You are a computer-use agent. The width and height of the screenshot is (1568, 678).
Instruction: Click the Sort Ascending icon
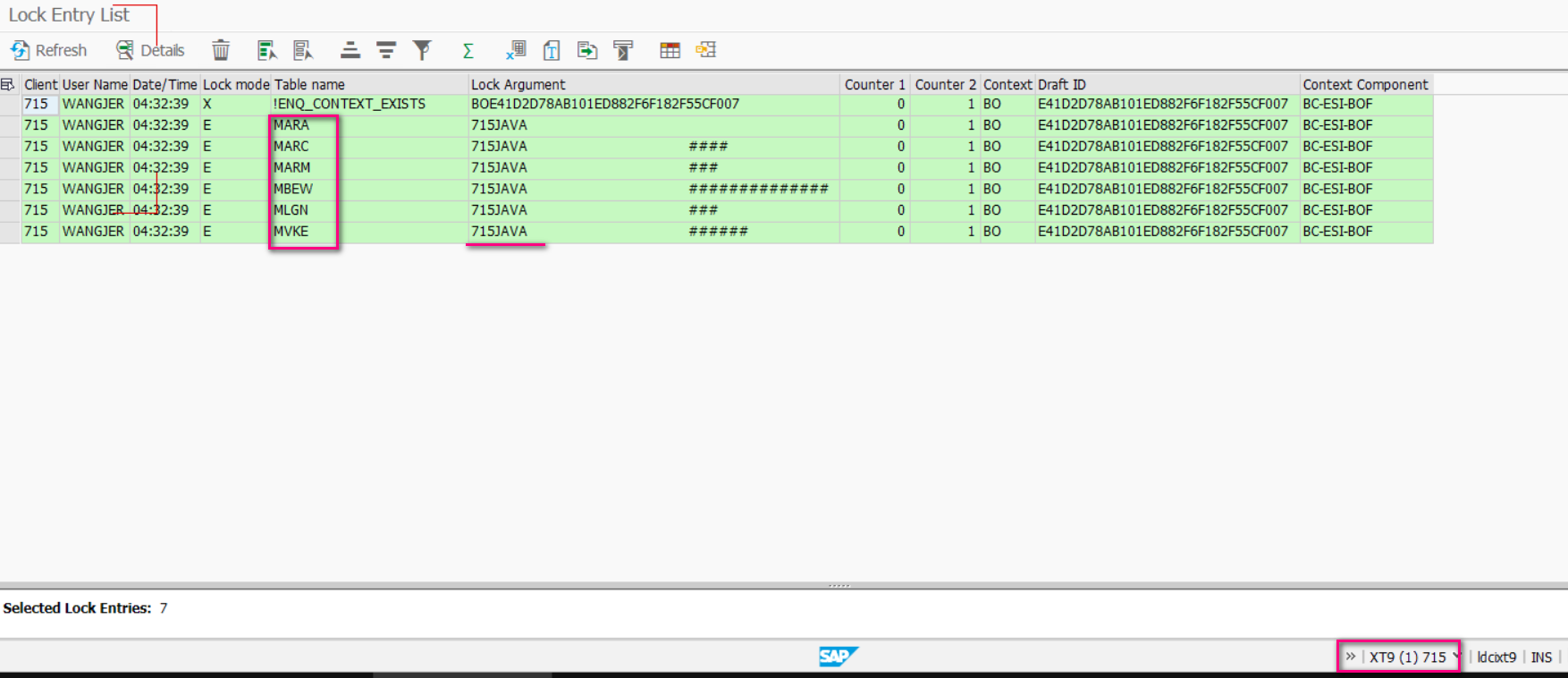point(350,50)
